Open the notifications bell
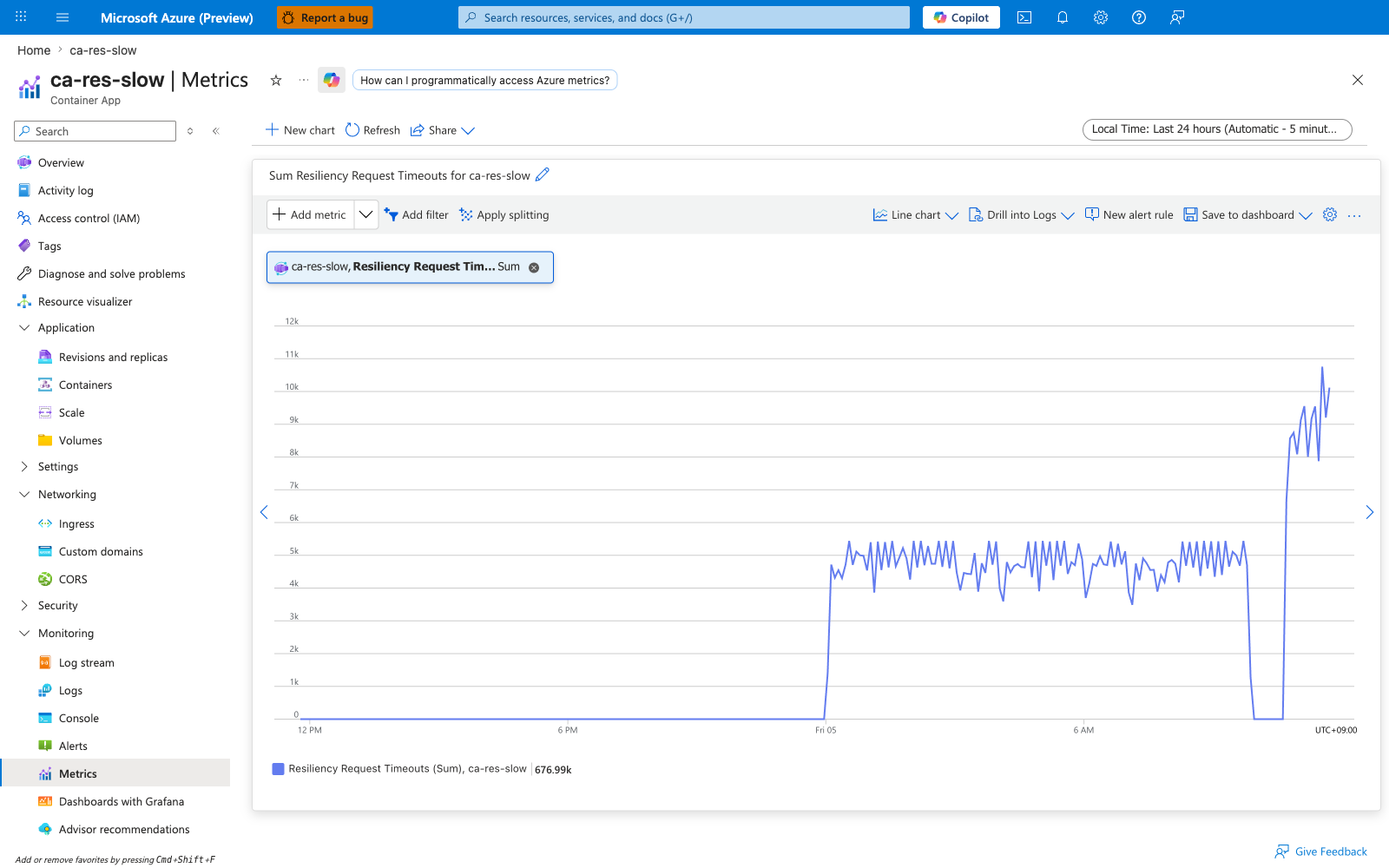 [x=1063, y=17]
